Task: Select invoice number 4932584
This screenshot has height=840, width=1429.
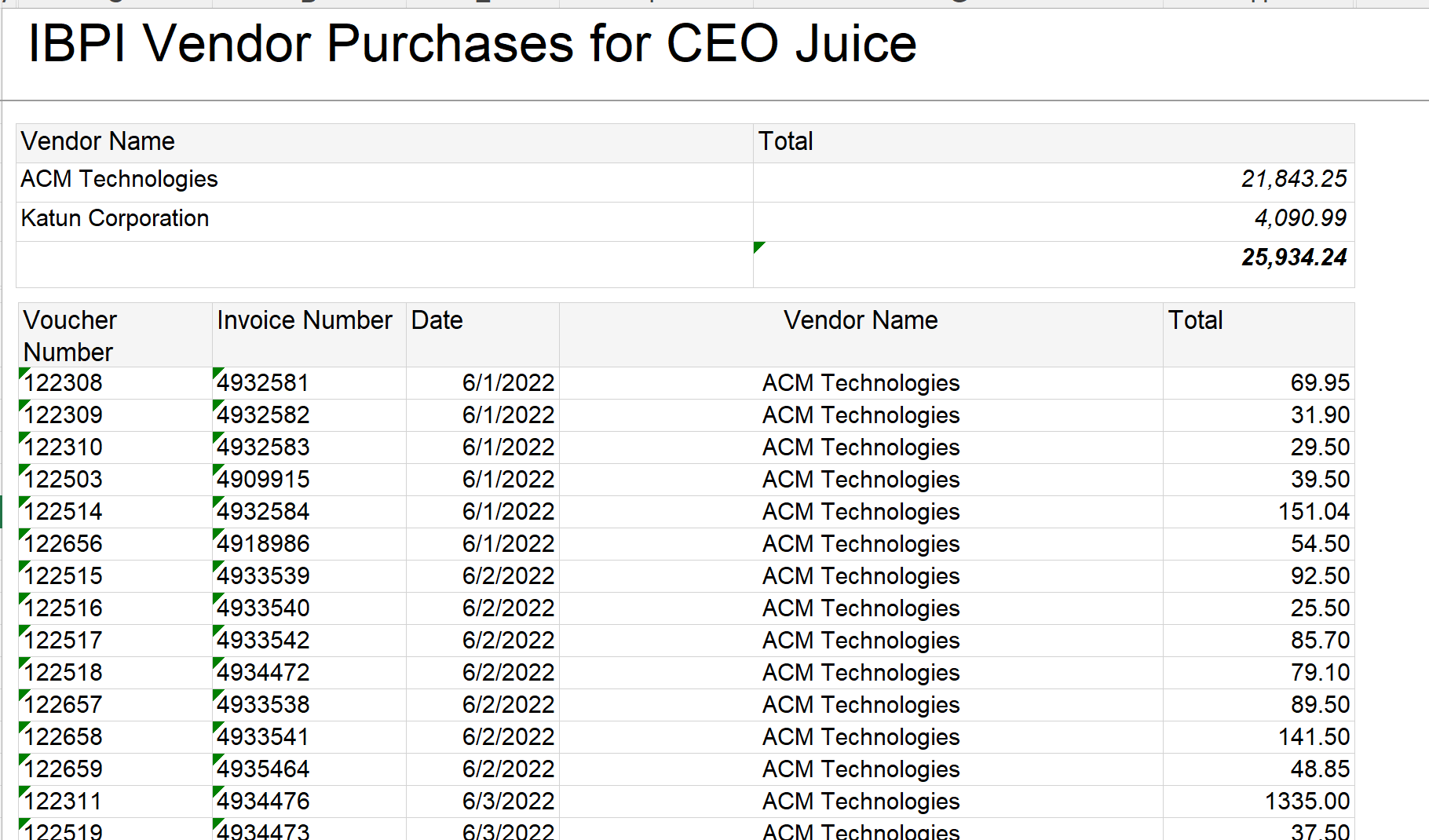Action: [x=264, y=512]
